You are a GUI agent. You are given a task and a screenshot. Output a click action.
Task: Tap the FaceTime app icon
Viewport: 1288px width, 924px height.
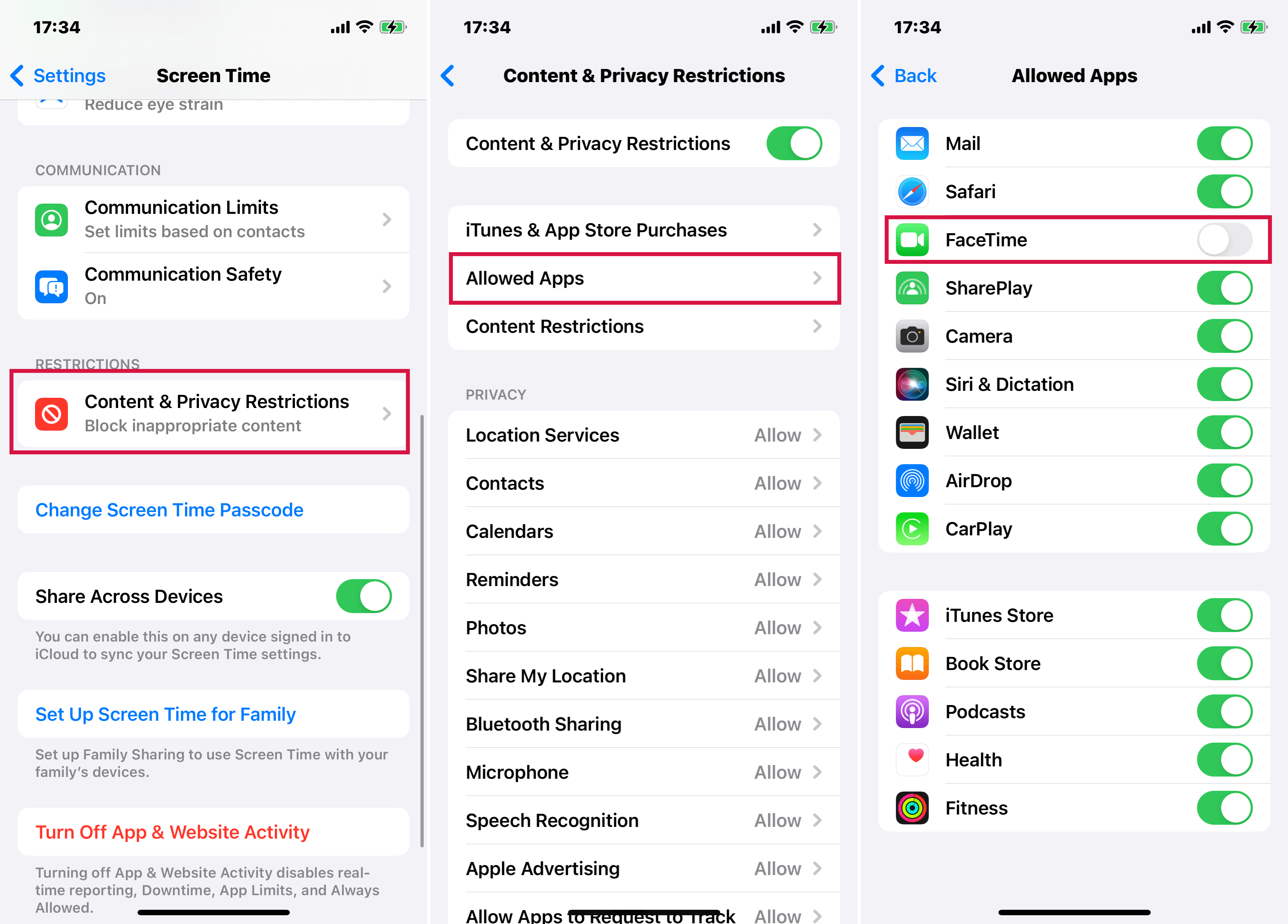tap(910, 239)
